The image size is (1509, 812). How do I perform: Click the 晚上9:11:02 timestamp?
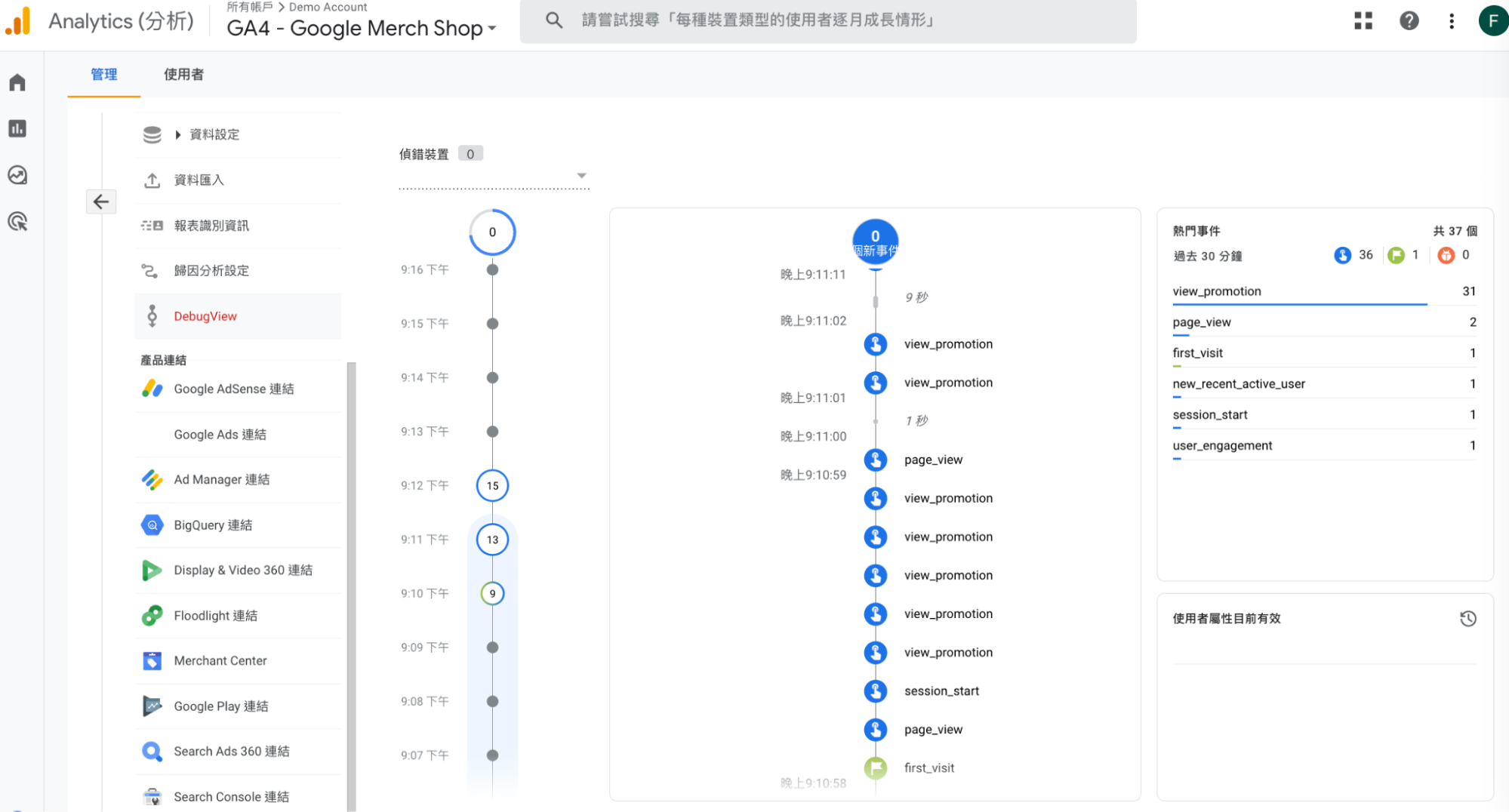pyautogui.click(x=813, y=321)
